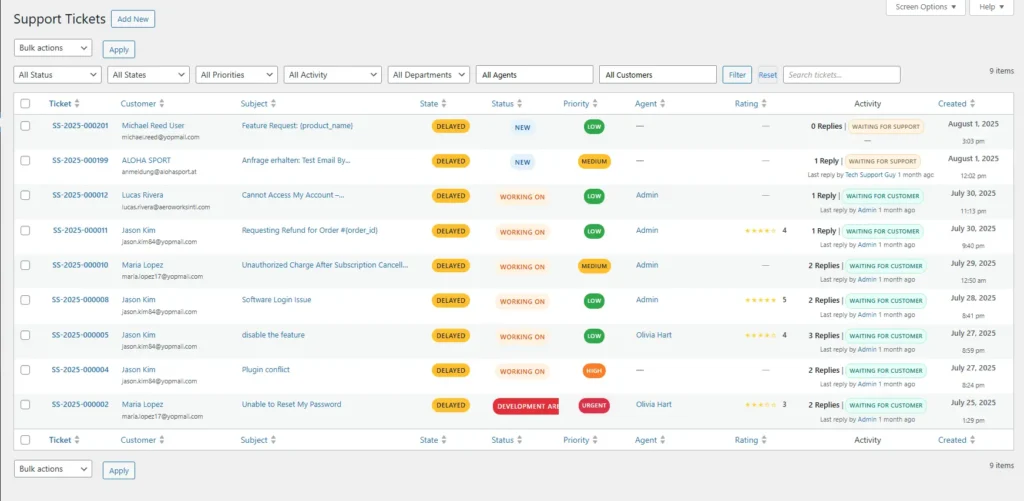Check the box for ticket SS-2025-000201
The width and height of the screenshot is (1024, 501).
click(x=25, y=126)
